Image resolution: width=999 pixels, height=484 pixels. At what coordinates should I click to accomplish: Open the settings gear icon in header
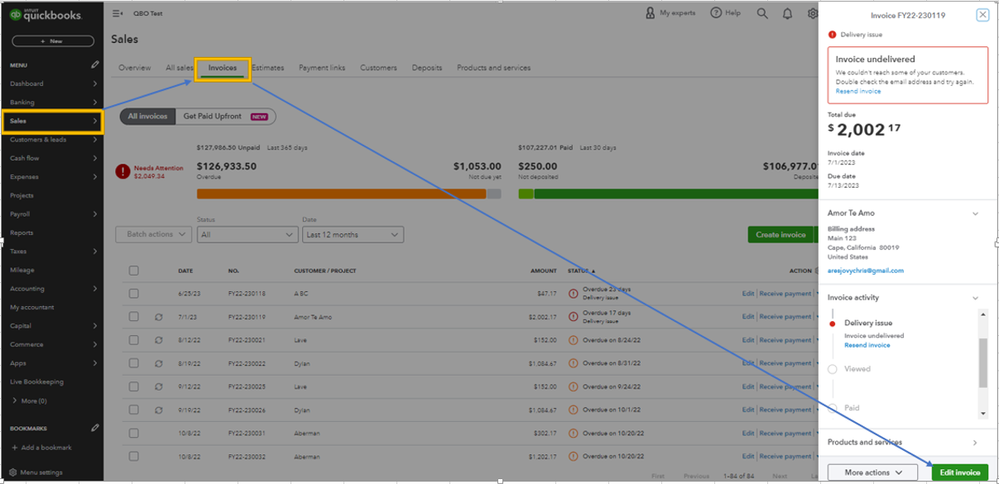point(812,13)
